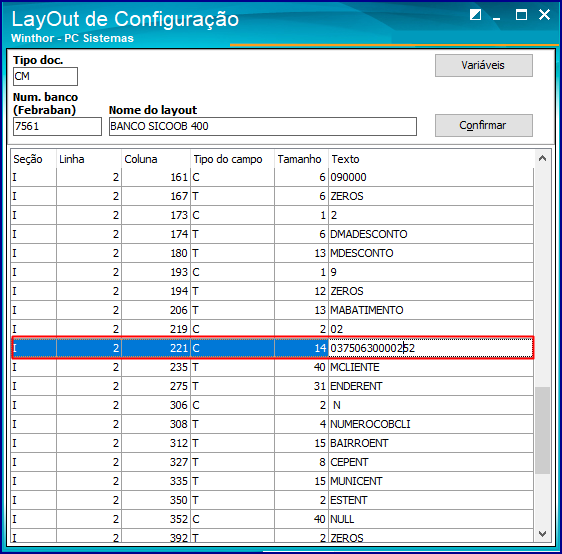The image size is (562, 554).
Task: Select the ENDERENT text cell
Action: click(431, 386)
